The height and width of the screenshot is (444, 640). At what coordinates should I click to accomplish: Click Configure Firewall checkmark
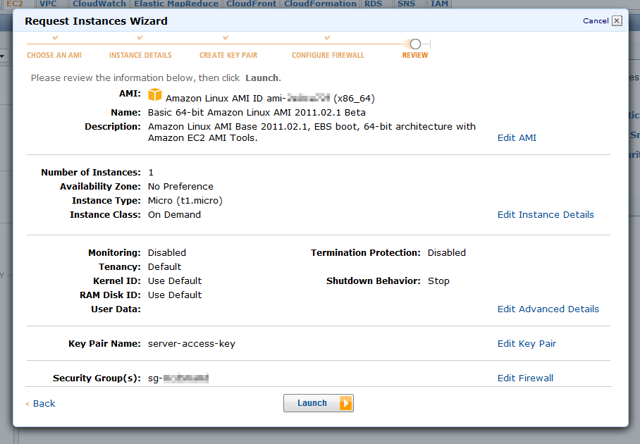coord(327,38)
